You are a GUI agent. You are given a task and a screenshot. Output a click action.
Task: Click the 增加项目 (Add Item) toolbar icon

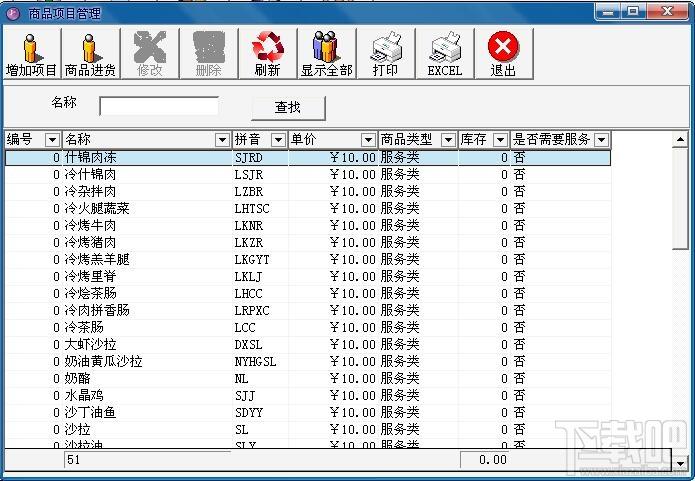coord(31,53)
